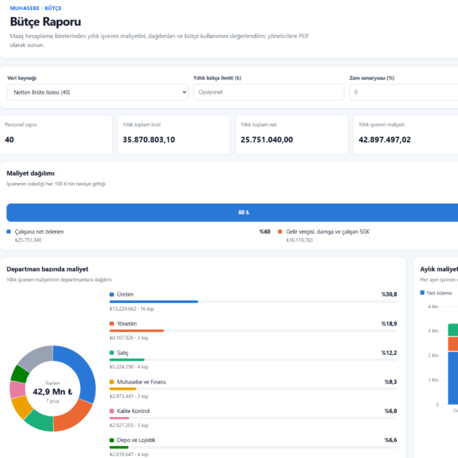Click the Yıllık toplam brüt label
The width and height of the screenshot is (458, 458).
[142, 125]
